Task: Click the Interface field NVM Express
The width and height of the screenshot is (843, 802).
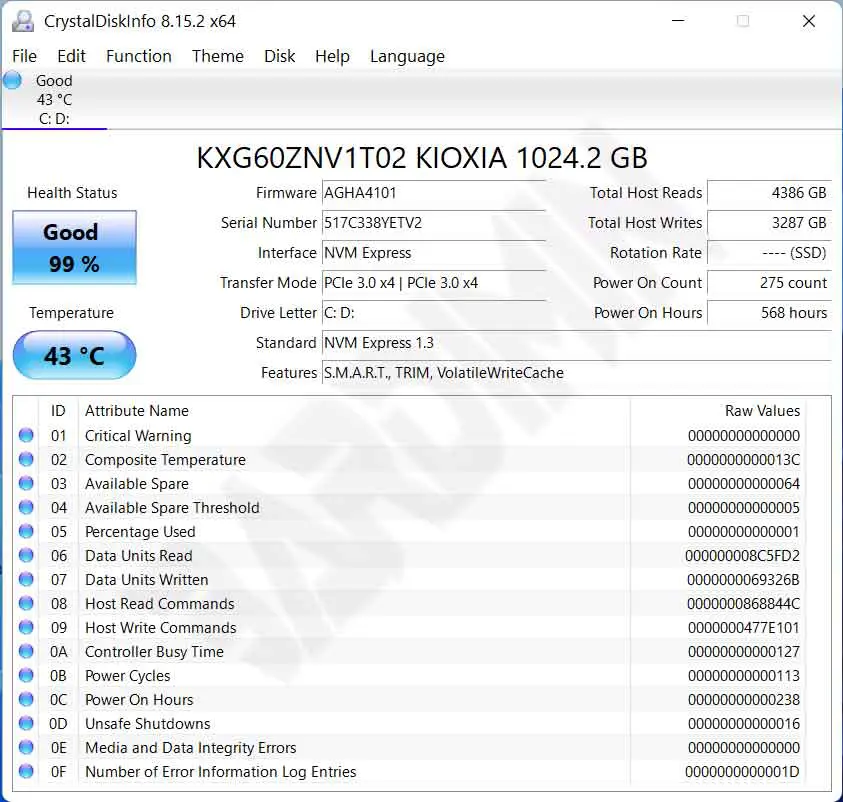Action: (434, 253)
